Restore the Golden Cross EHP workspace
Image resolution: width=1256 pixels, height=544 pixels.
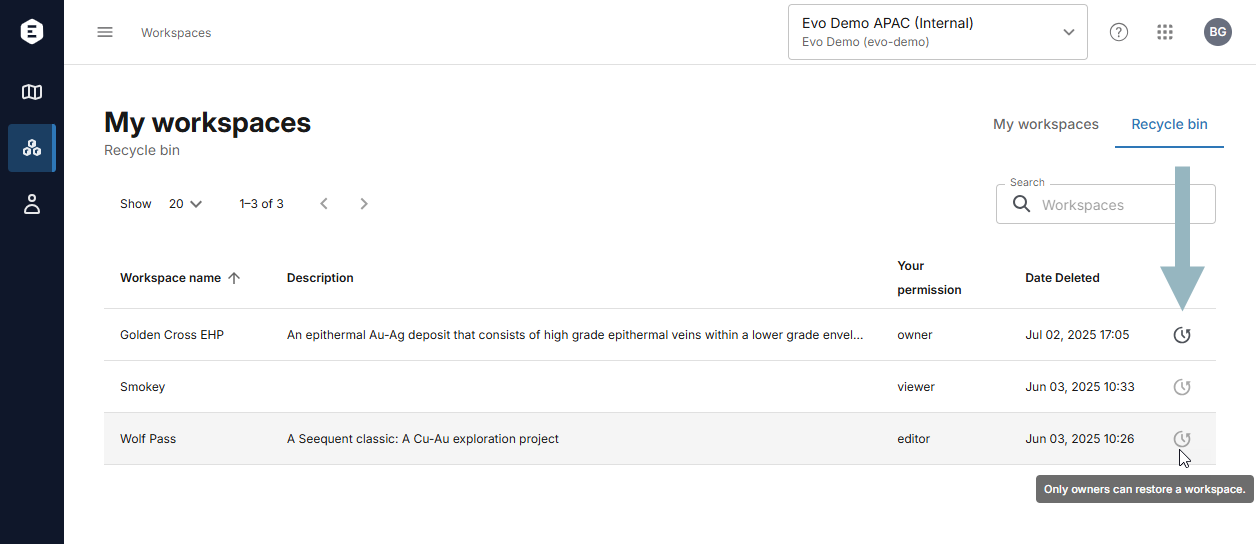(1182, 335)
